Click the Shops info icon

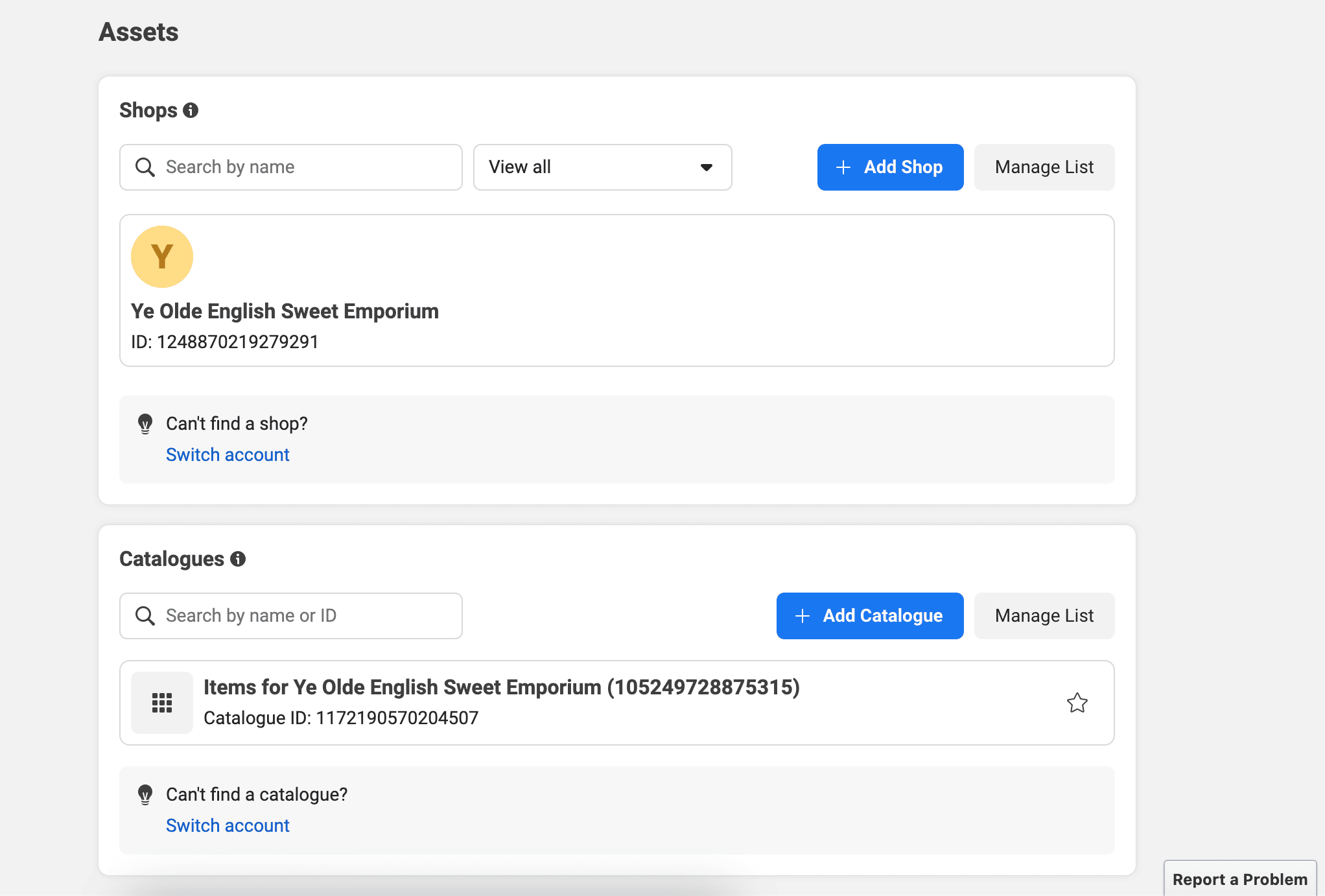point(191,110)
